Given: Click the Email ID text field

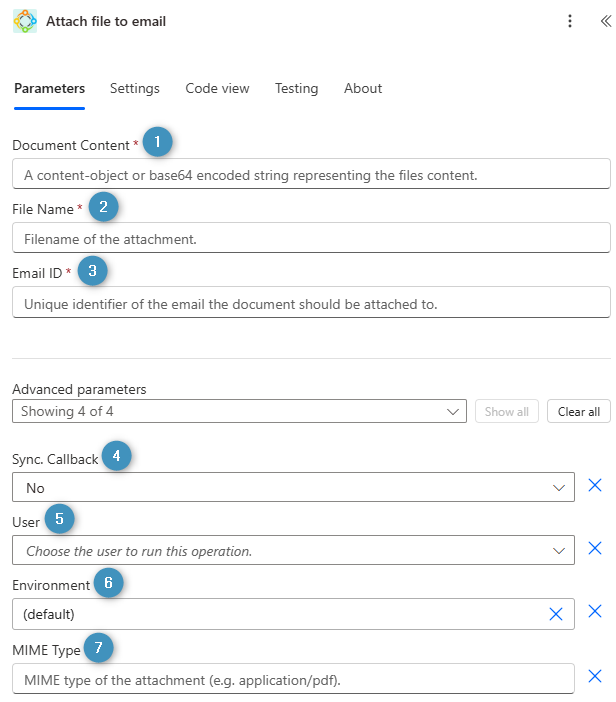Looking at the screenshot, I should tap(311, 303).
